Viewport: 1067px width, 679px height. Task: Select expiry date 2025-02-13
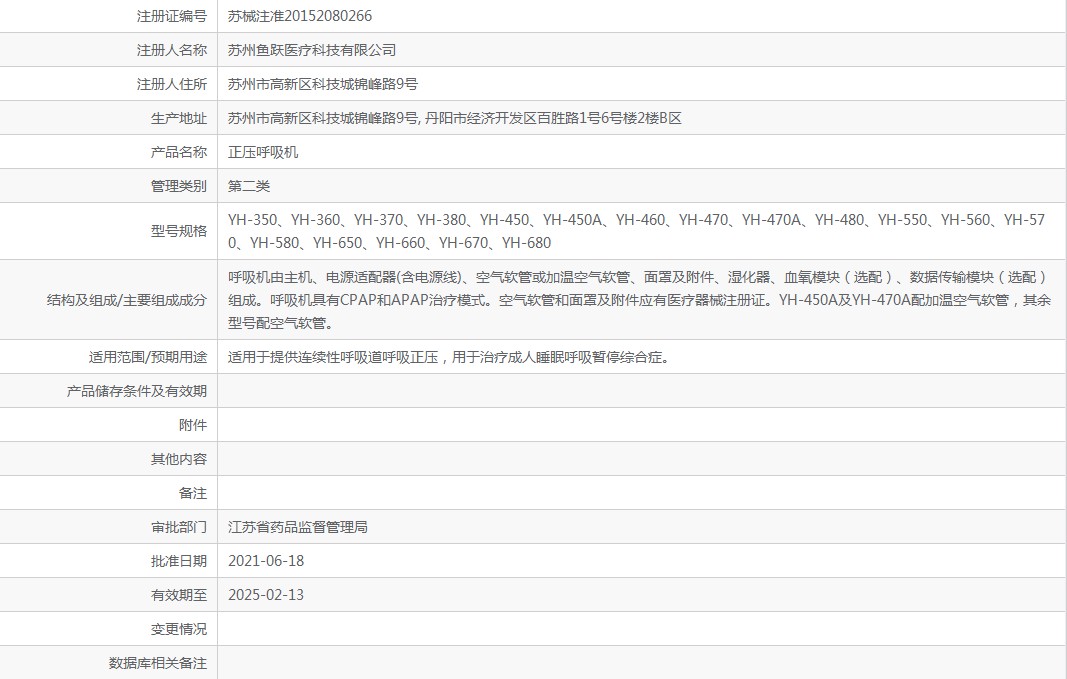266,595
